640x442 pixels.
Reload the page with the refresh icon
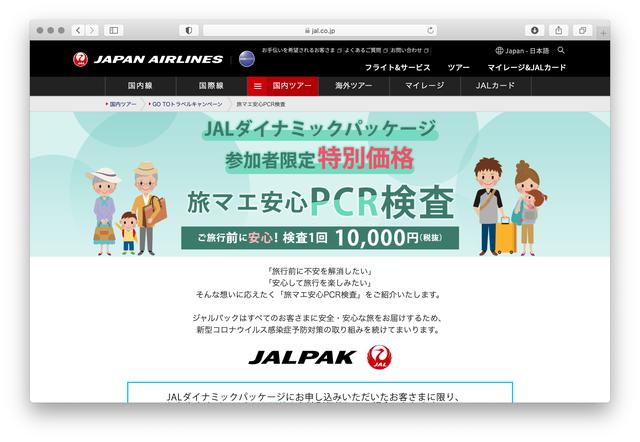(430, 31)
